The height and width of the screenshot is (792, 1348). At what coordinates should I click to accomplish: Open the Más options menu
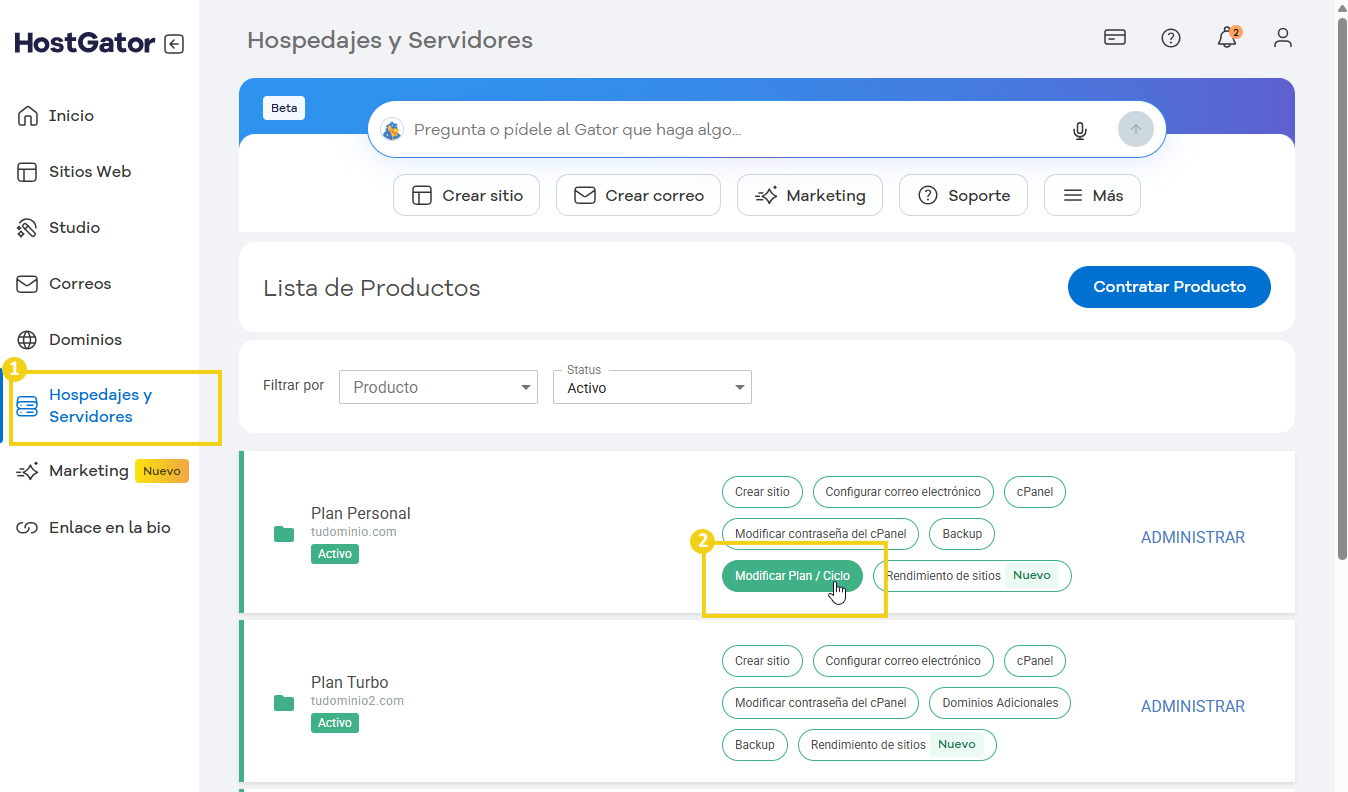click(1092, 196)
